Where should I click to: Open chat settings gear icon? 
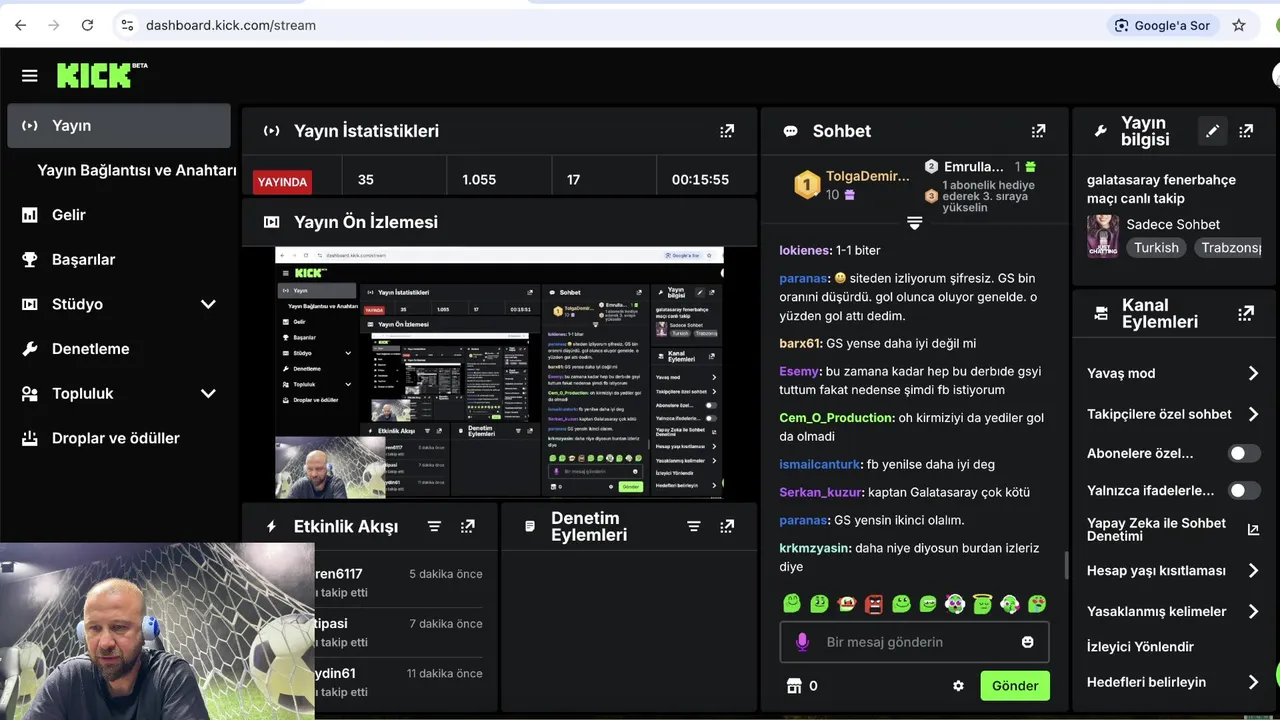point(958,686)
